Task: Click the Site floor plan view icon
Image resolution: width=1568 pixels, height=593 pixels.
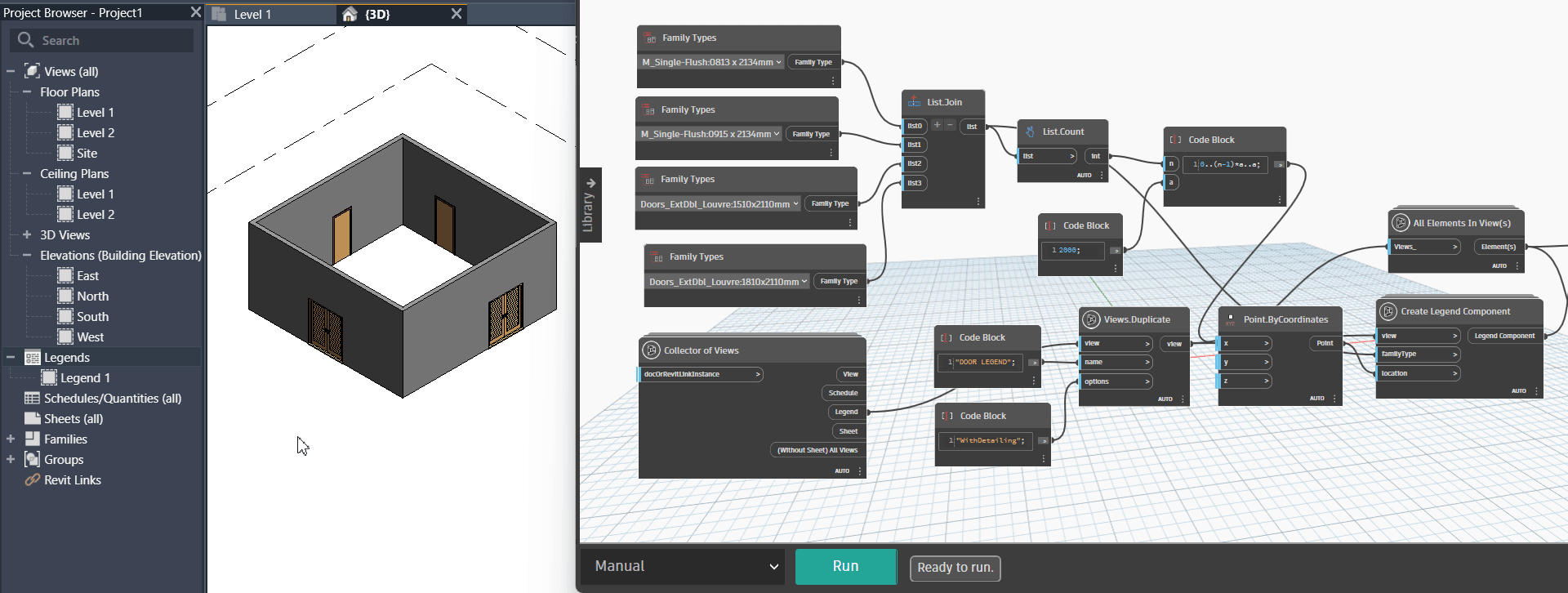Action: [65, 153]
